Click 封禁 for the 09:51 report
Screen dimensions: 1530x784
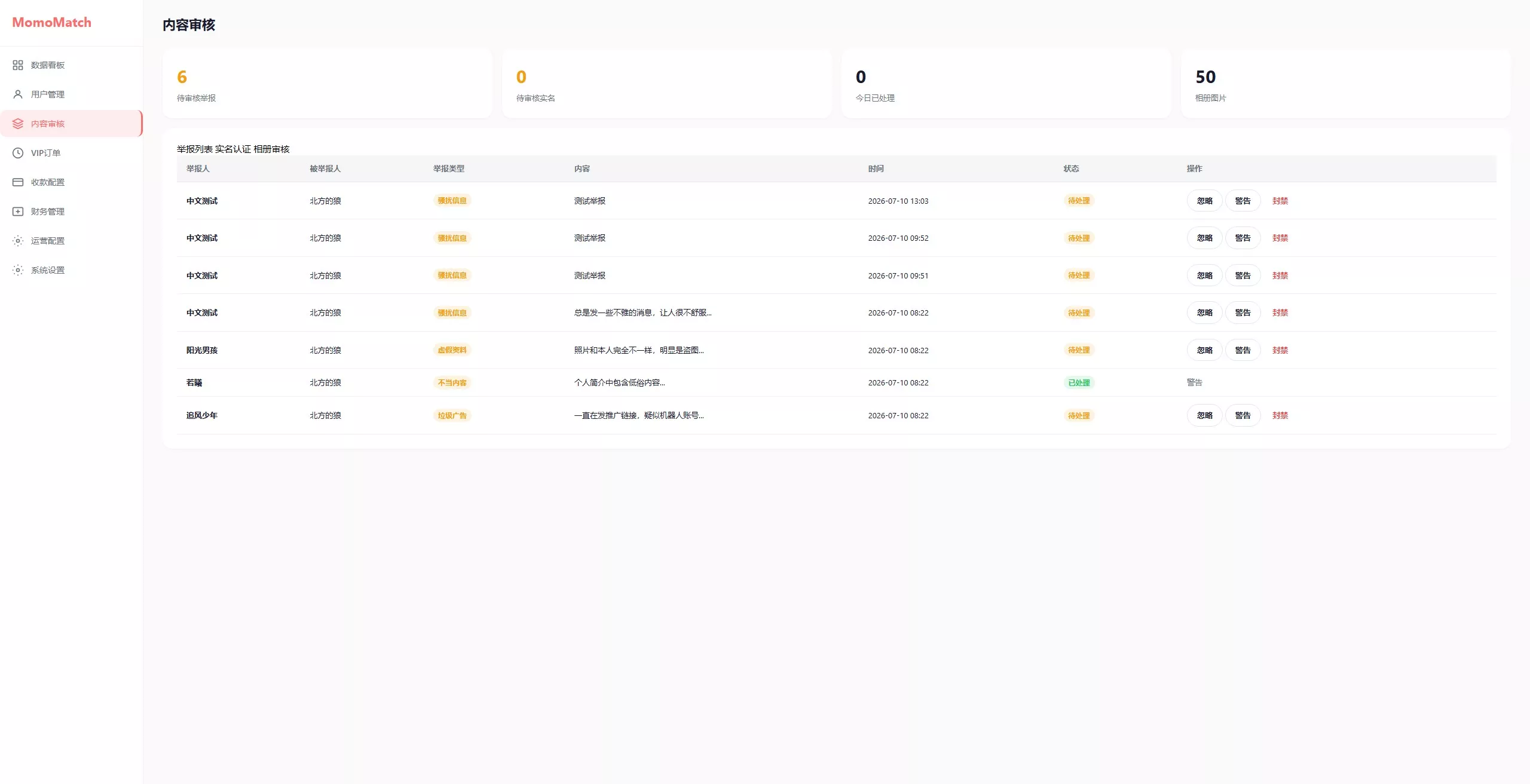pos(1280,275)
